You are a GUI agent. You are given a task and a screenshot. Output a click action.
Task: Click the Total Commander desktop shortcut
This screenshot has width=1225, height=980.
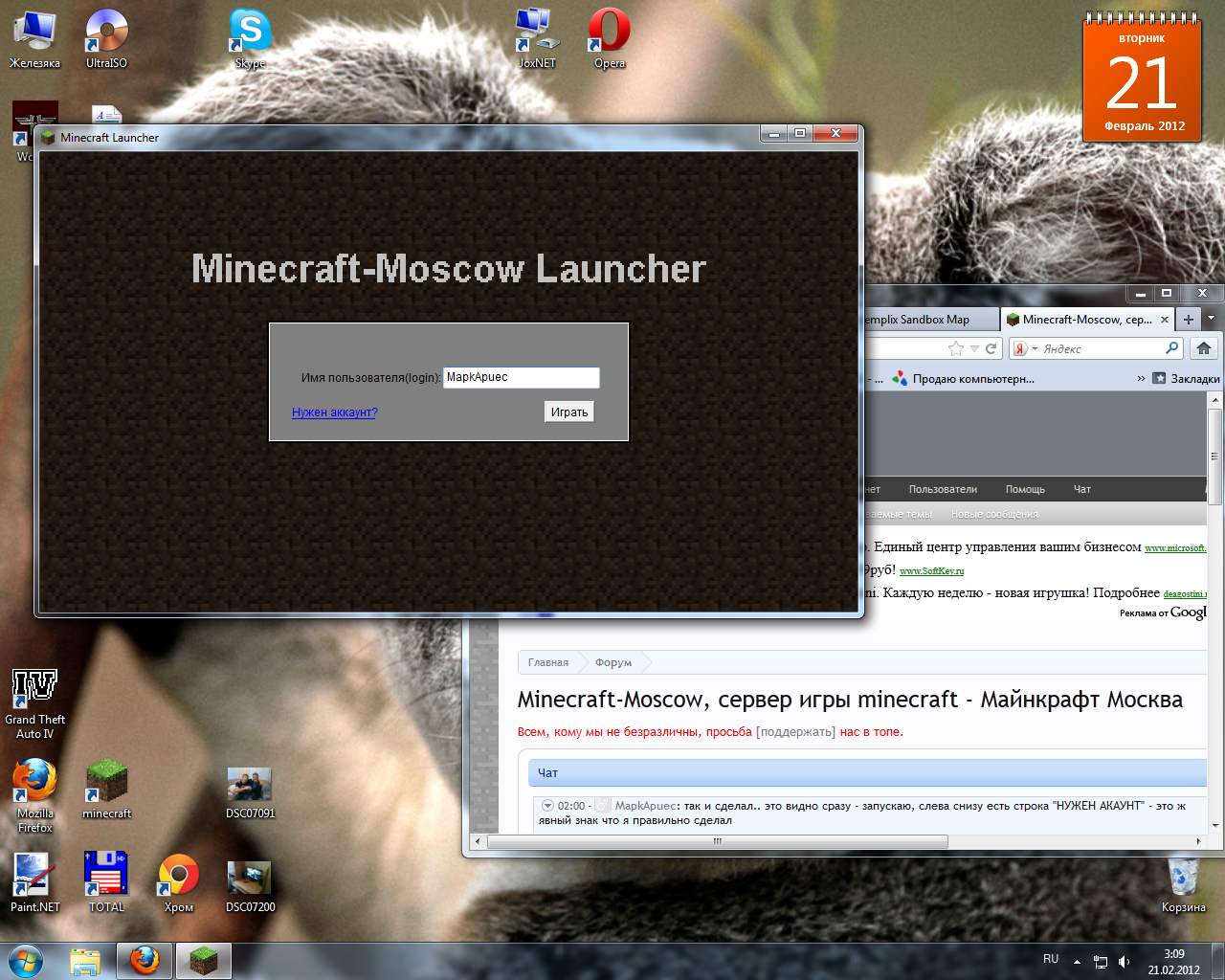point(106,880)
